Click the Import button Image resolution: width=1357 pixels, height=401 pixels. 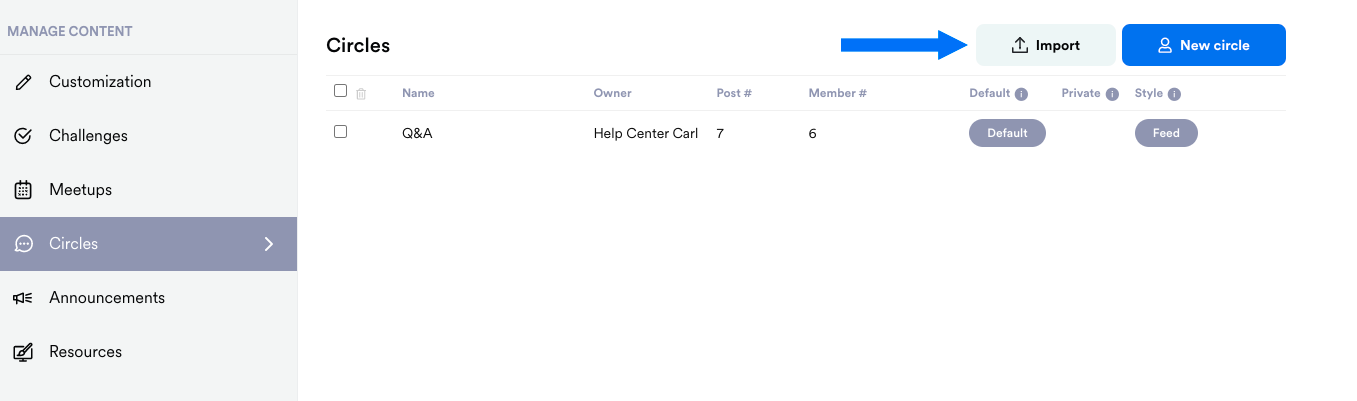coord(1045,45)
